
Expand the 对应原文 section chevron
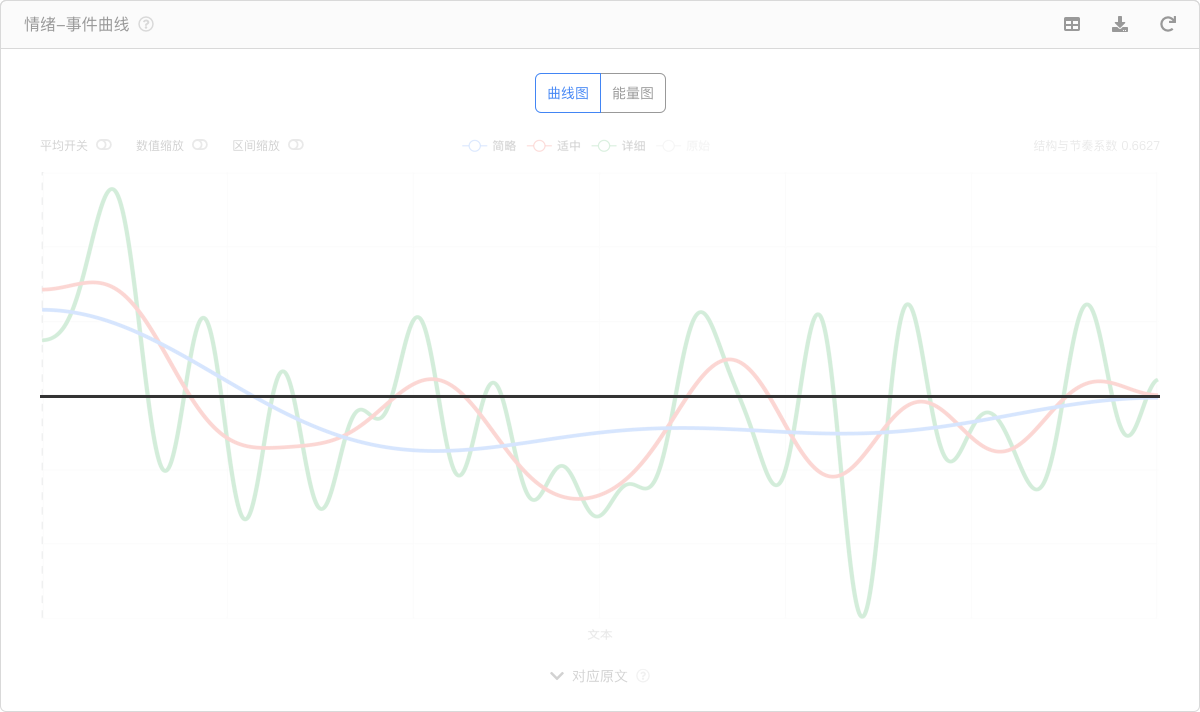pos(557,676)
